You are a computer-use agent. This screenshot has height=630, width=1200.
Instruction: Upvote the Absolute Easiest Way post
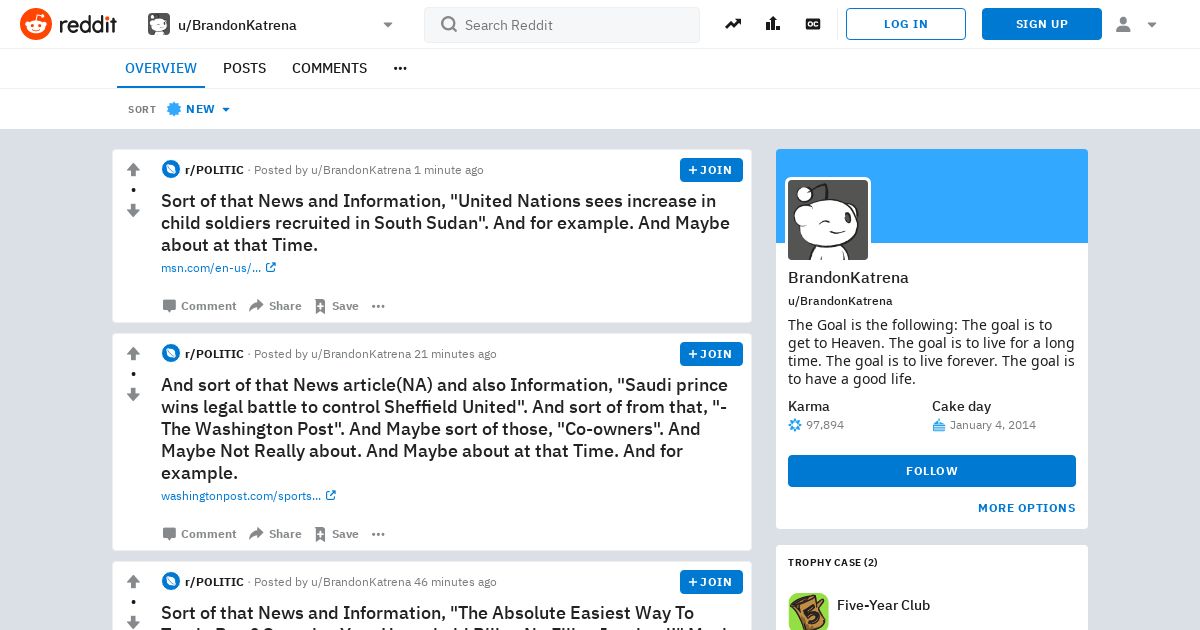click(133, 582)
